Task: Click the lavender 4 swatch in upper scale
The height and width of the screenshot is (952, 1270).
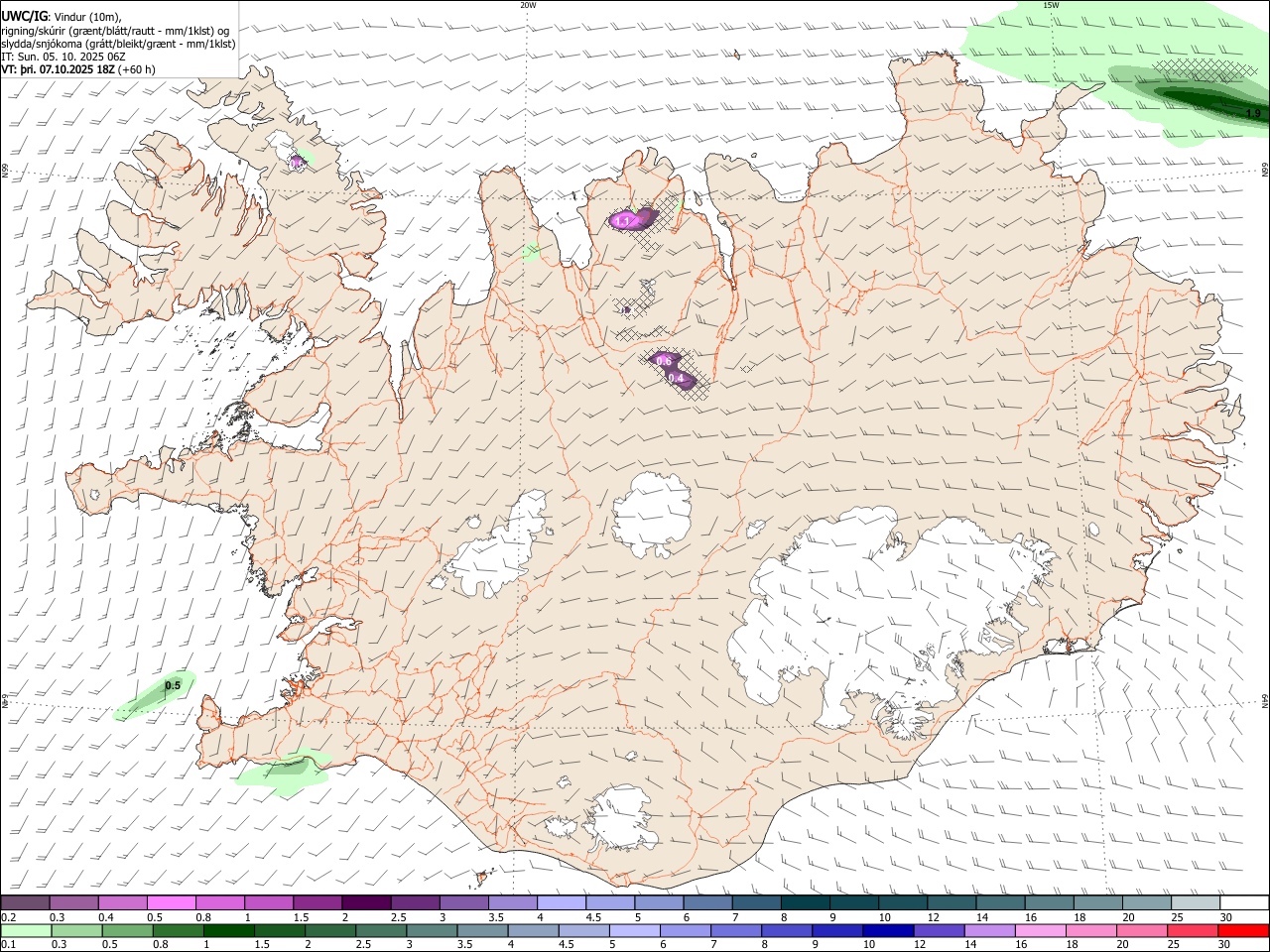Action: [x=561, y=902]
